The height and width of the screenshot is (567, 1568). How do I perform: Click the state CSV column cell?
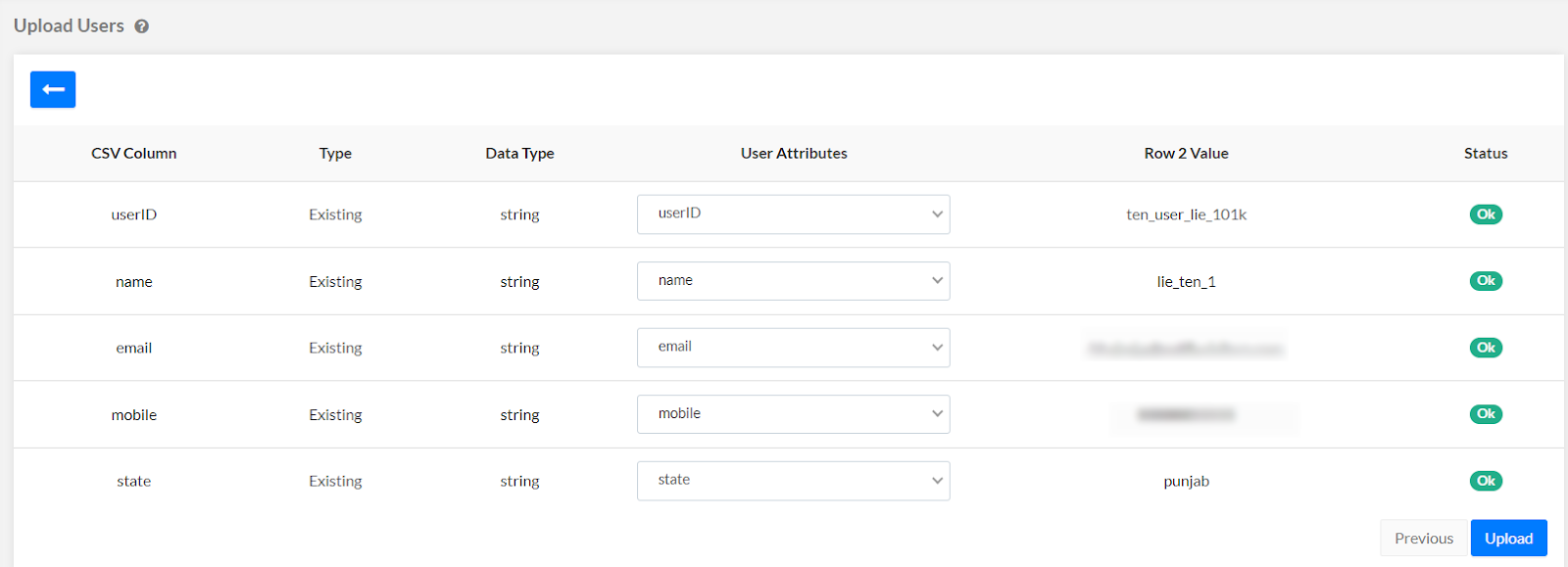tap(134, 481)
